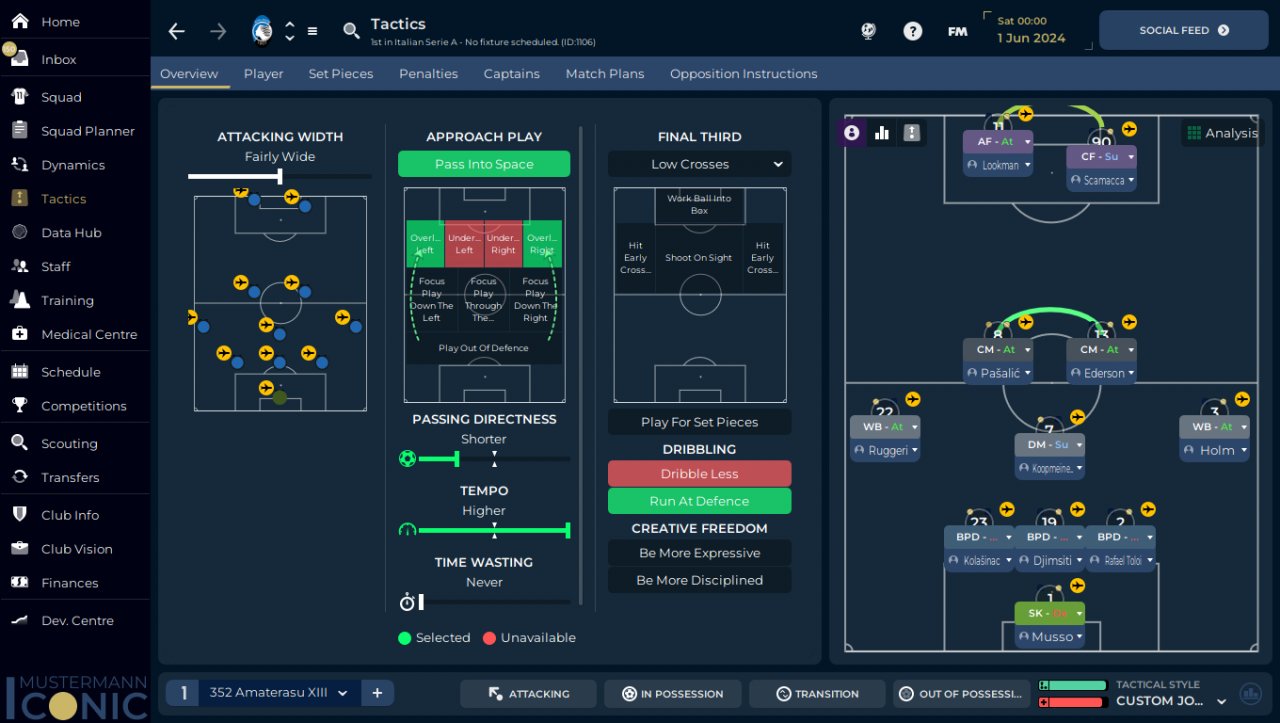
Task: Toggle Overlap Right zone
Action: [542, 244]
